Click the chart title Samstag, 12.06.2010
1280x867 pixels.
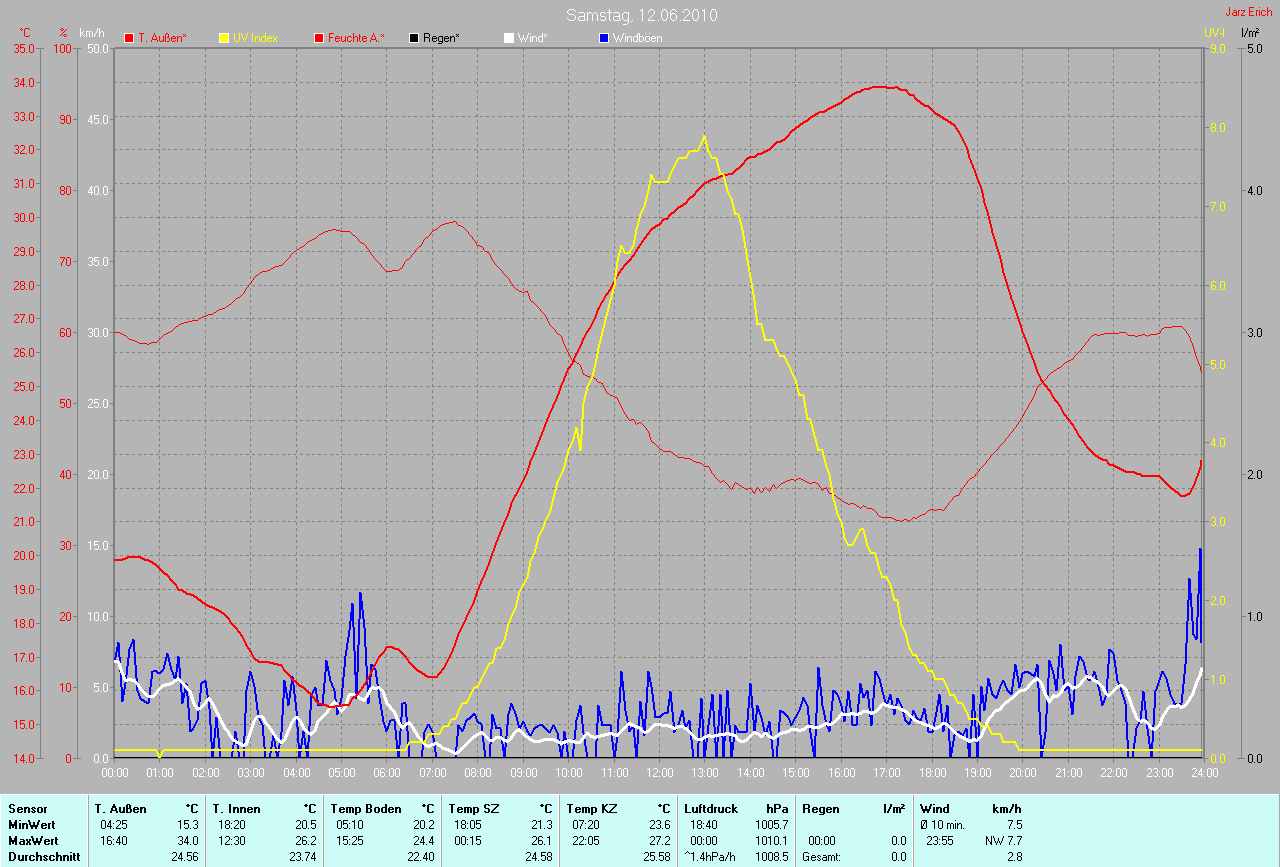pos(641,15)
